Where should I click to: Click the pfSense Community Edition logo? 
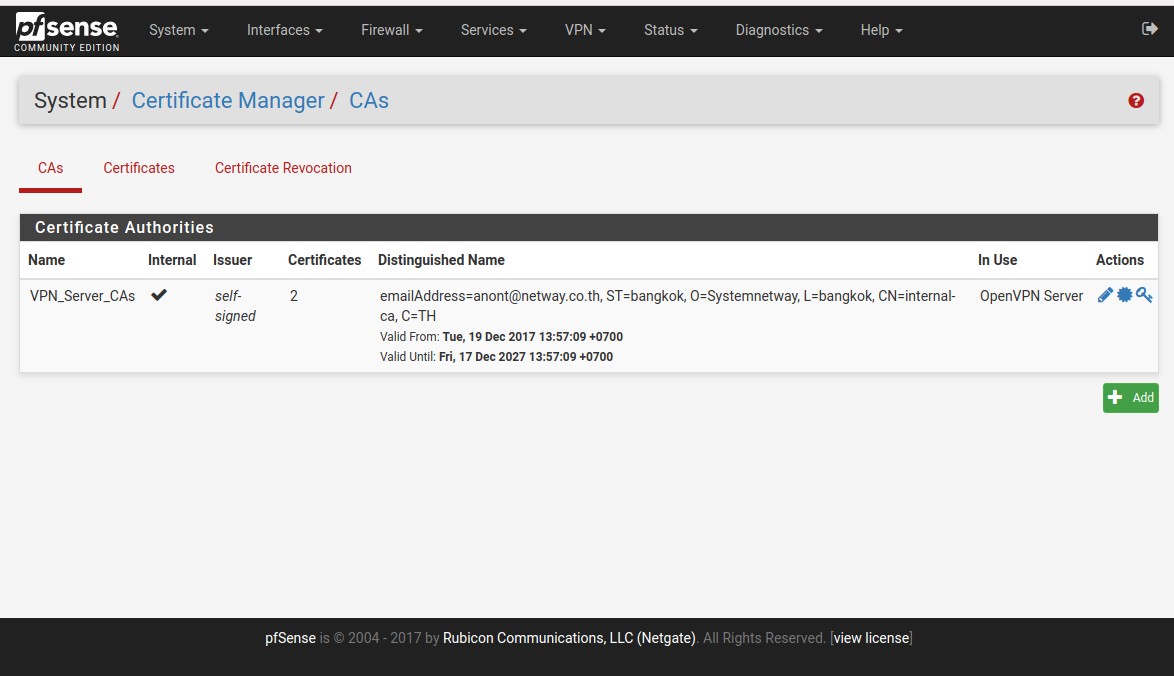[x=66, y=32]
